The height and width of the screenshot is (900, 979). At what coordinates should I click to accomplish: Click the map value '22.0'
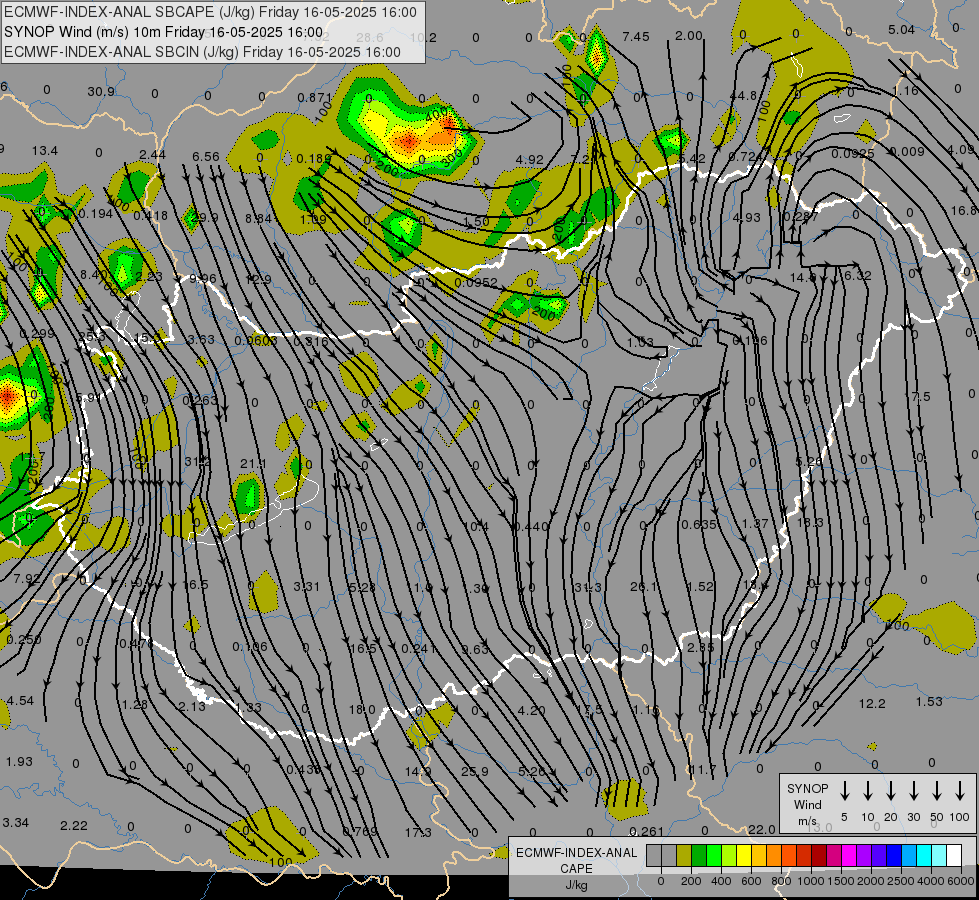click(x=762, y=829)
